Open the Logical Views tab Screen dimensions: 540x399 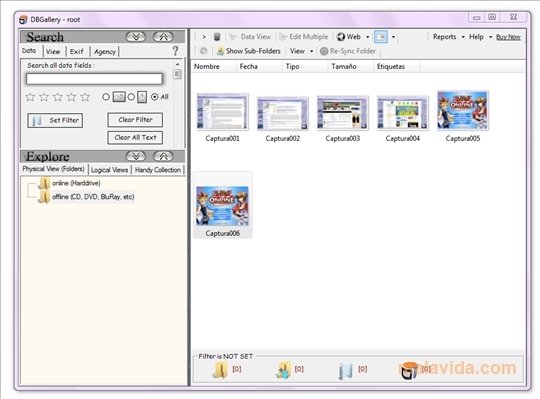pos(110,170)
